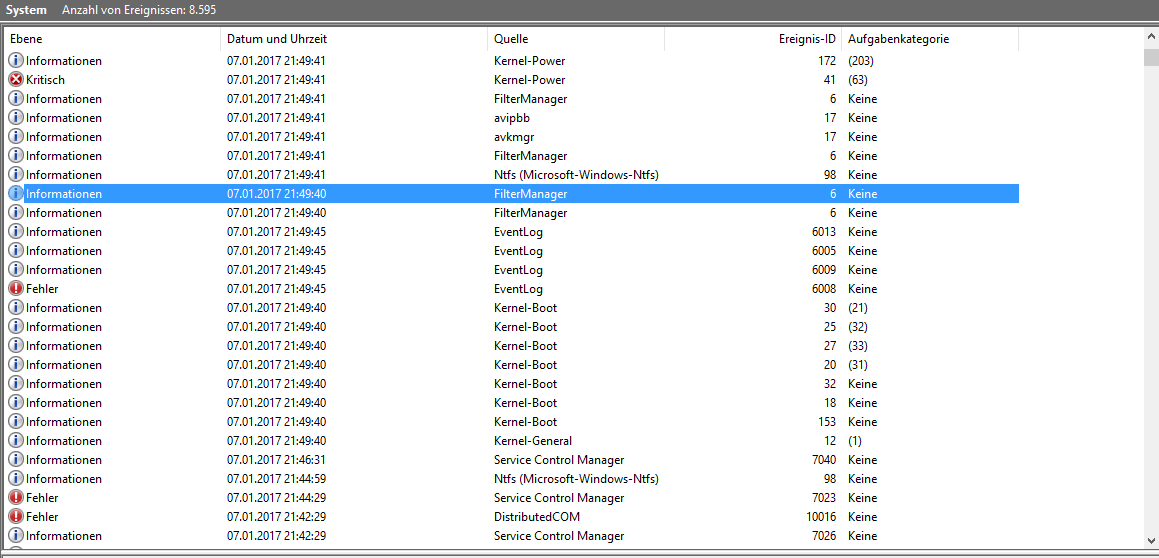Select the Kernel-Boot event with ID 153
This screenshot has height=558, width=1159.
pos(512,422)
